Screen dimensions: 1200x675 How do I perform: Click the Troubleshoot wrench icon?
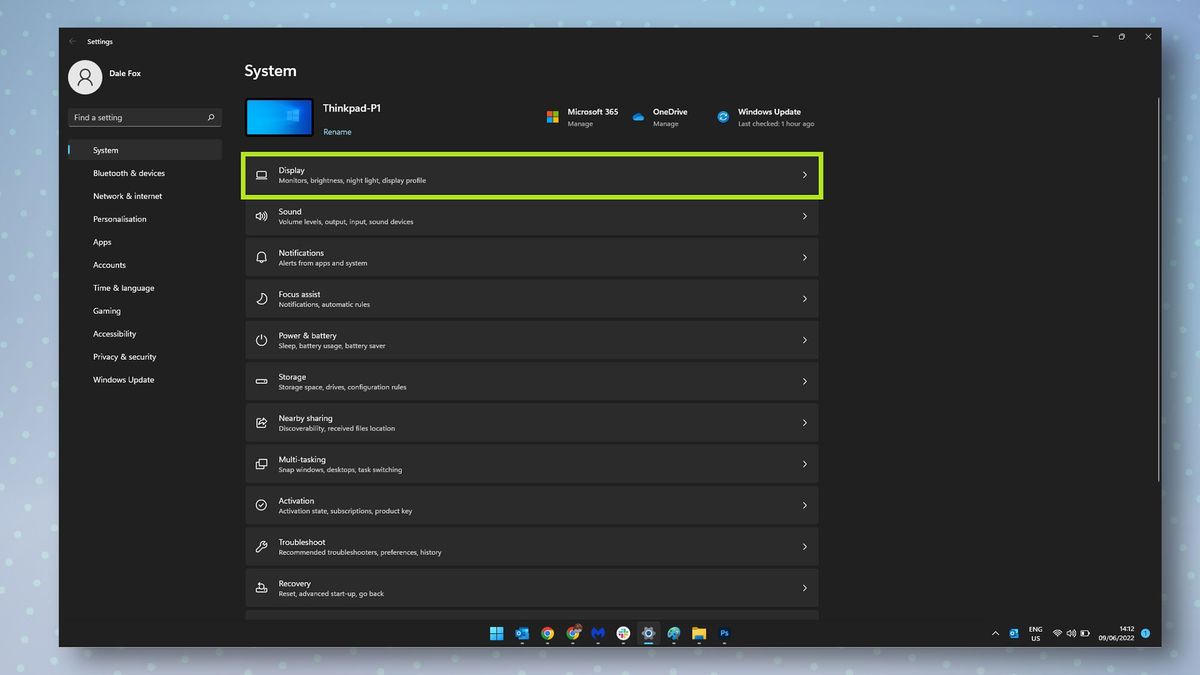click(x=262, y=546)
